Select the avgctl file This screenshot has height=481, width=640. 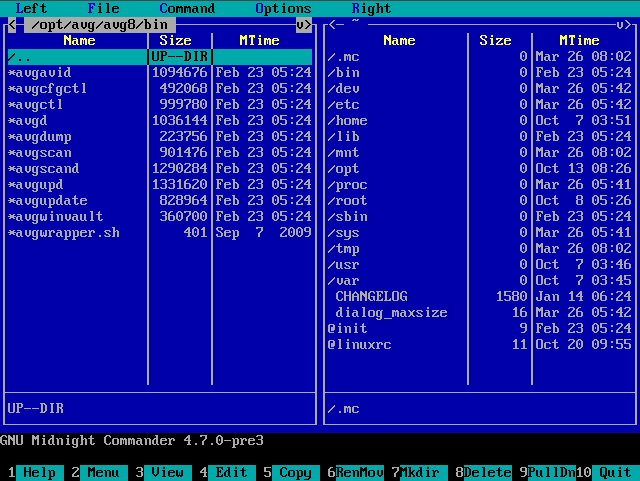click(160, 105)
